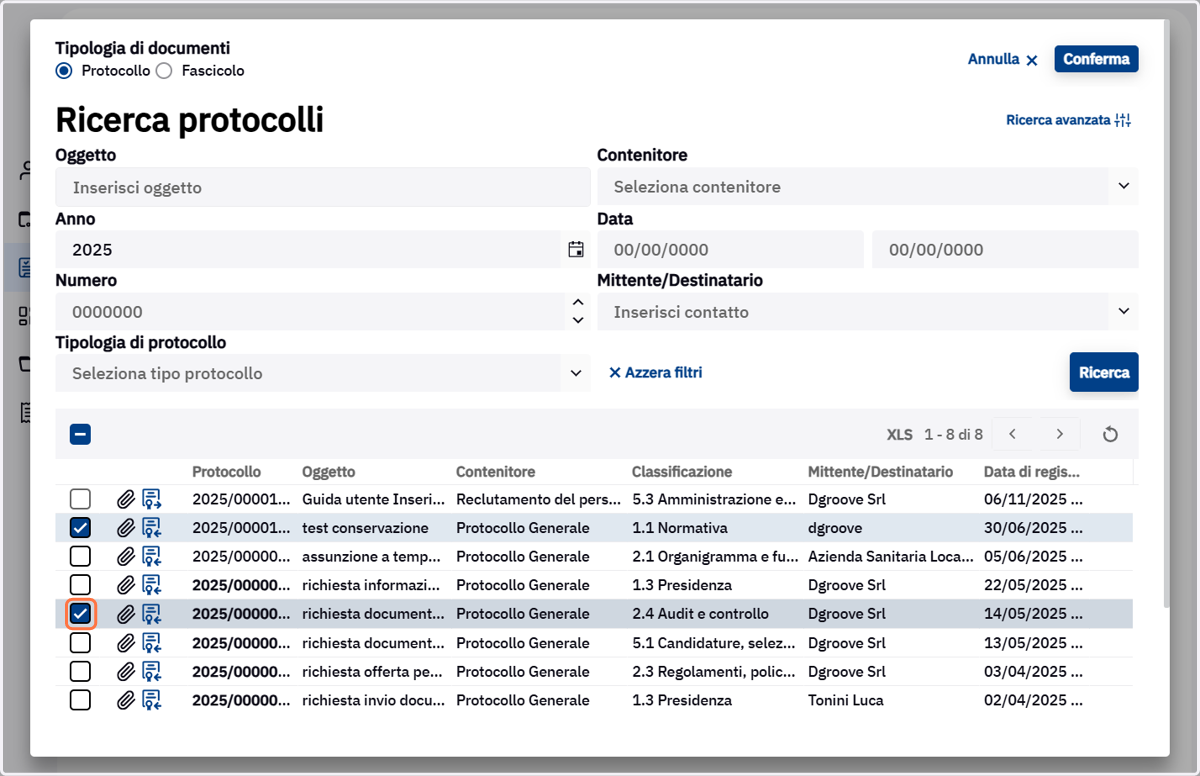Screen dimensions: 1200x776
Task: Run the search with the Ricerca button
Action: click(1104, 372)
